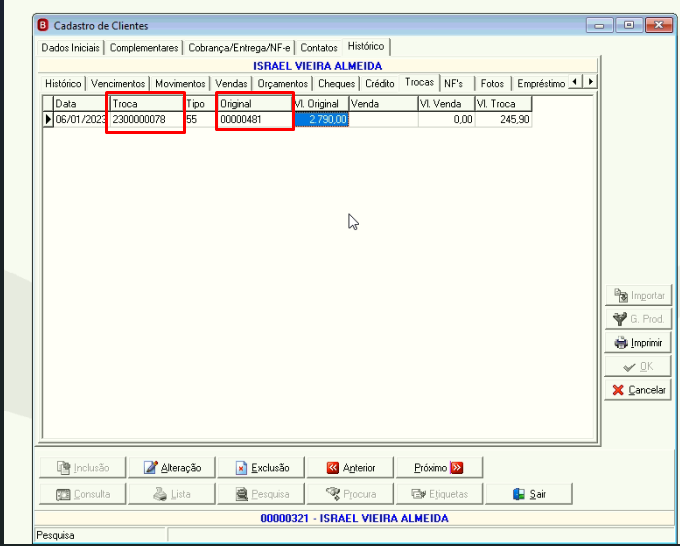Click the Data column header

click(x=80, y=104)
